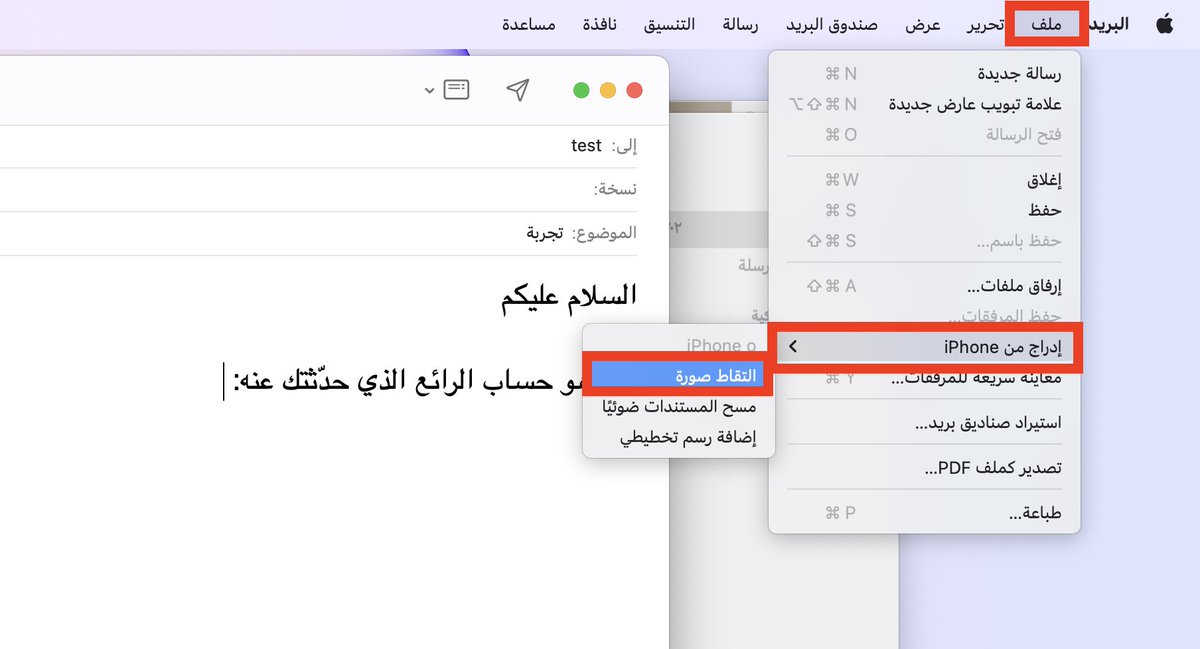Expand the header fields dropdown chevron
1200x649 pixels.
tap(429, 91)
